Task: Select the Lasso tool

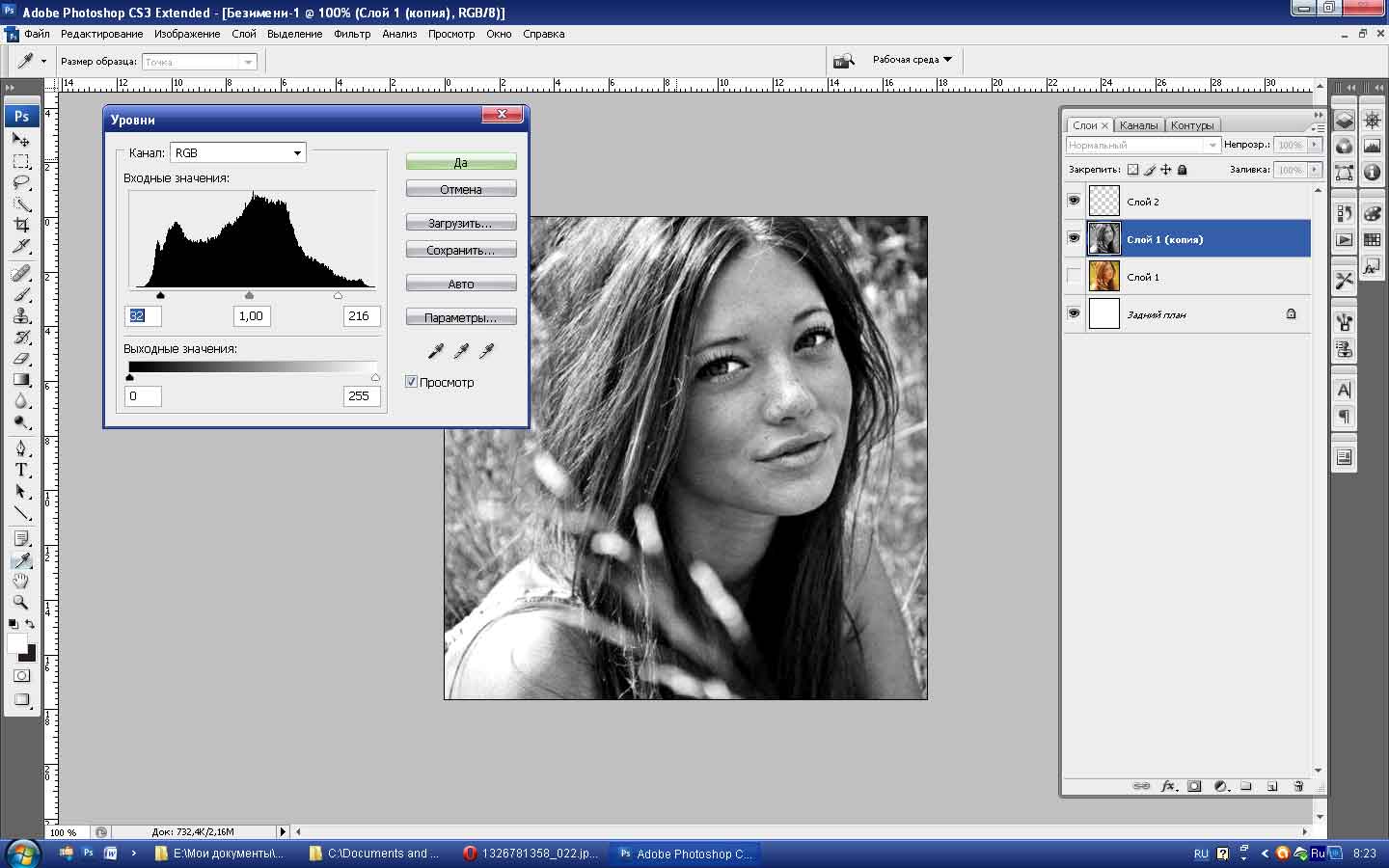Action: coord(21,182)
